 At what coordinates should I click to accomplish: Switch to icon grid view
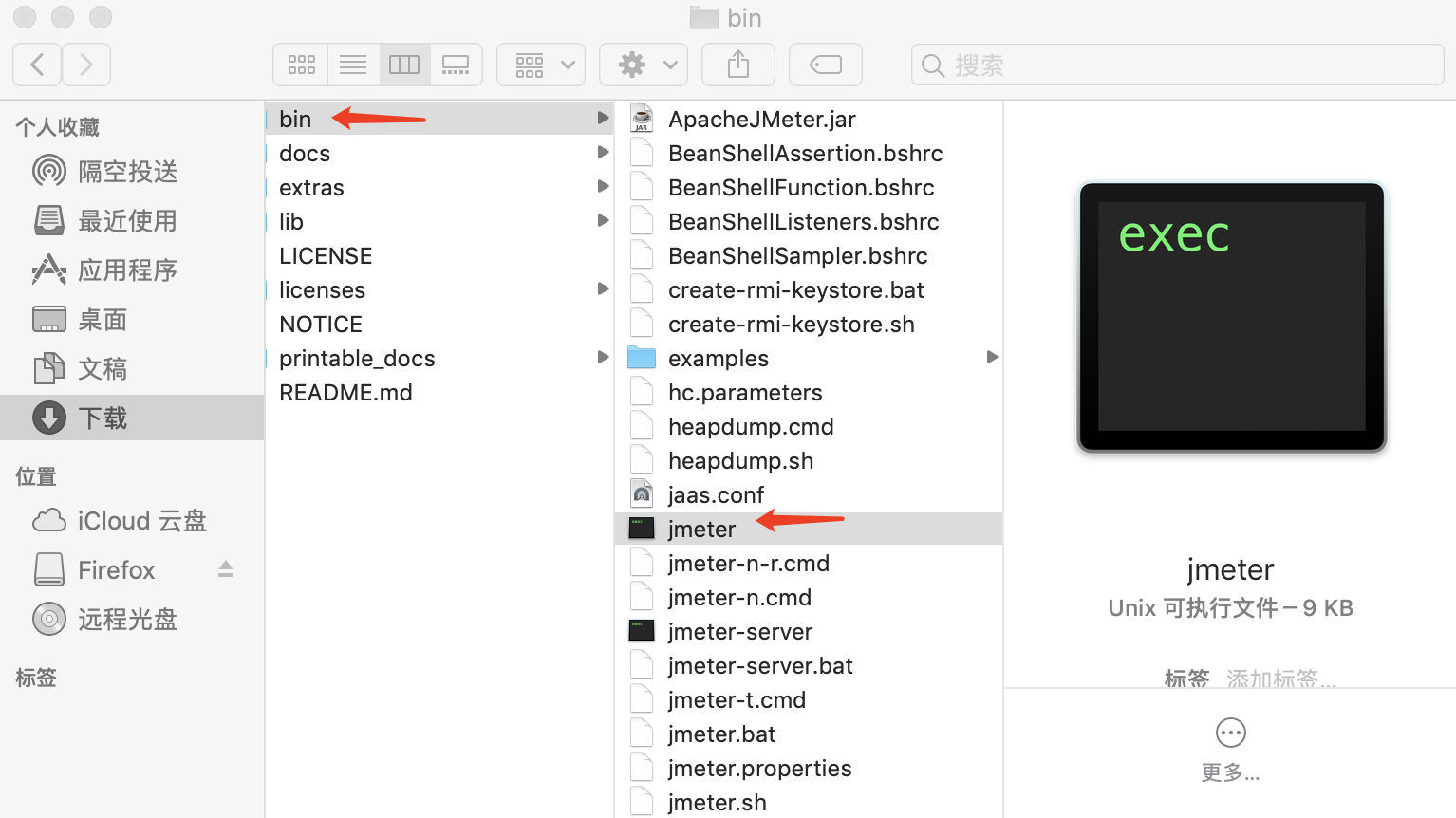pyautogui.click(x=301, y=65)
